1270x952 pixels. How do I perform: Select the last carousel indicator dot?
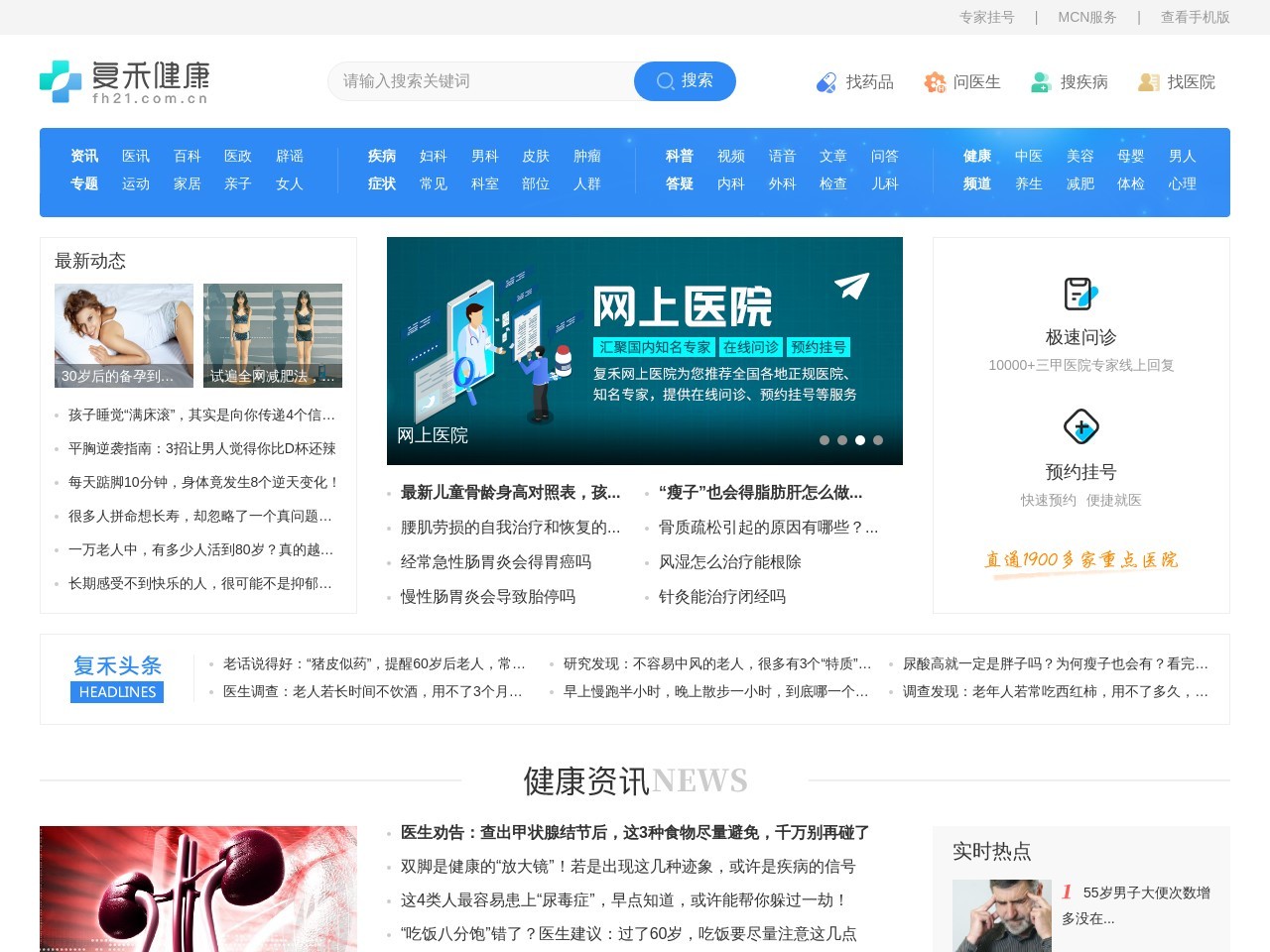877,438
